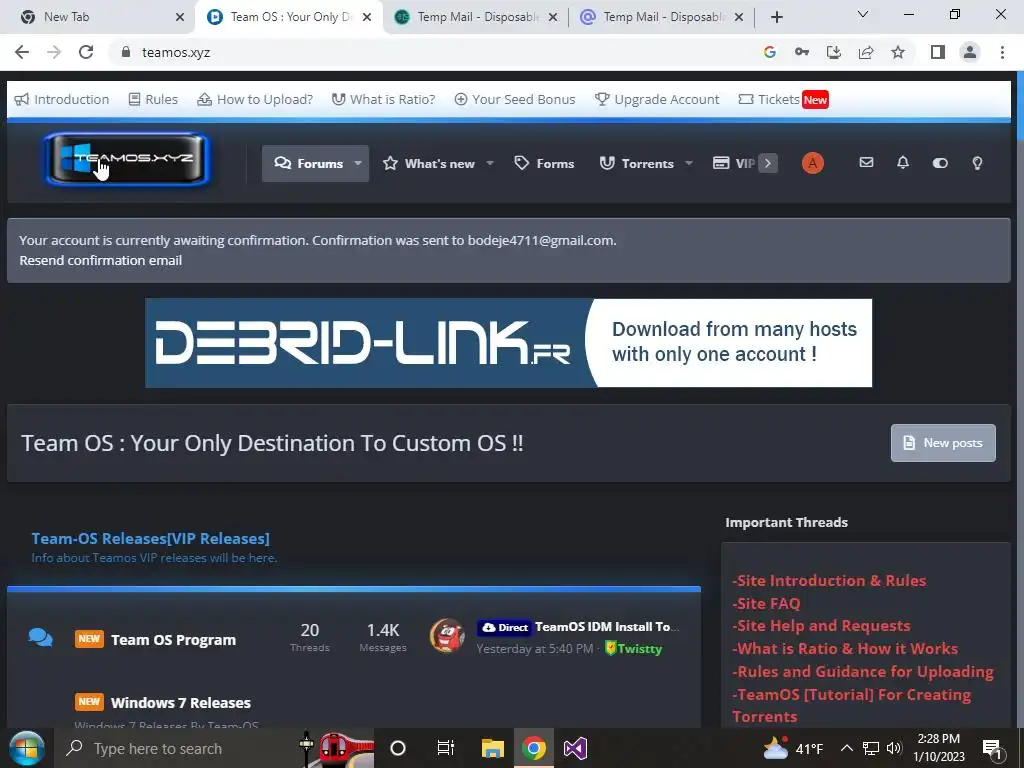Open the alerts bell icon
The image size is (1024, 768).
click(903, 163)
